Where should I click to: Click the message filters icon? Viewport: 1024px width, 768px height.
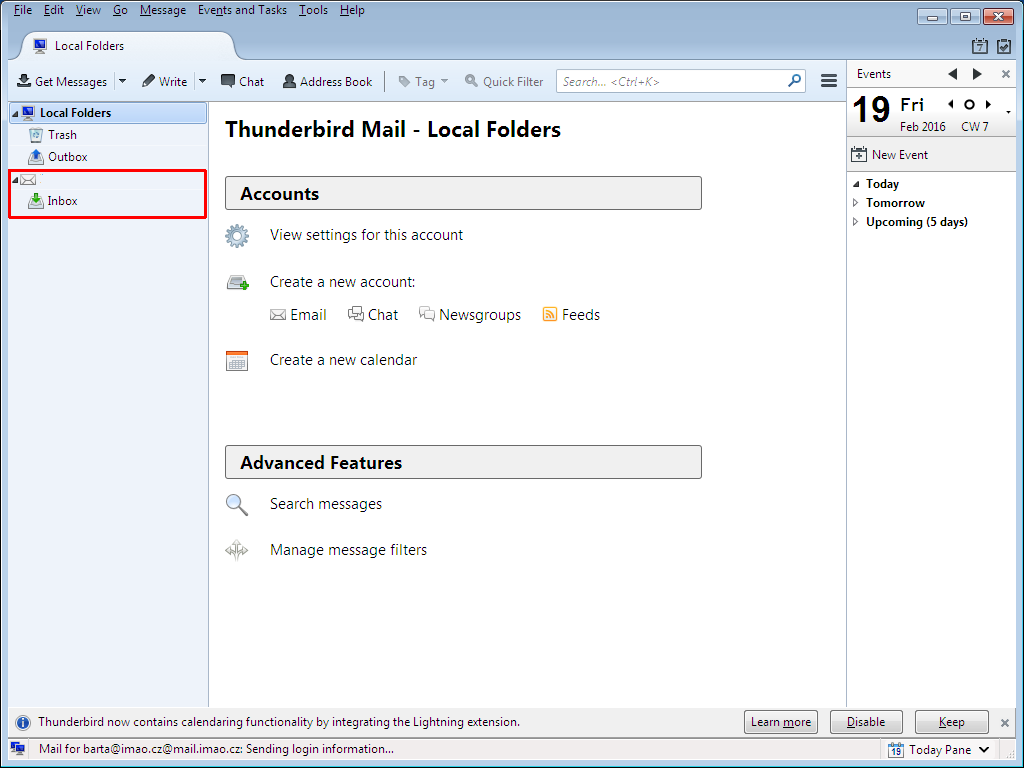(x=236, y=550)
